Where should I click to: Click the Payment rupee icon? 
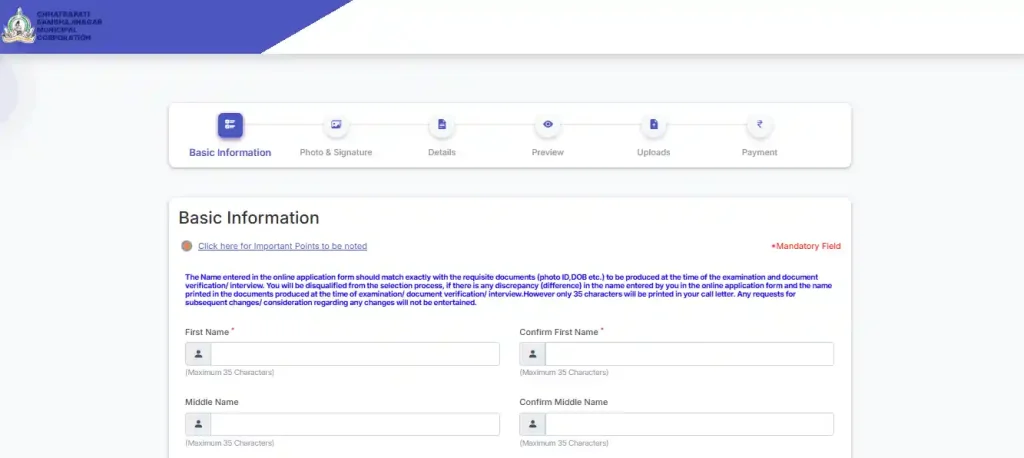point(759,125)
